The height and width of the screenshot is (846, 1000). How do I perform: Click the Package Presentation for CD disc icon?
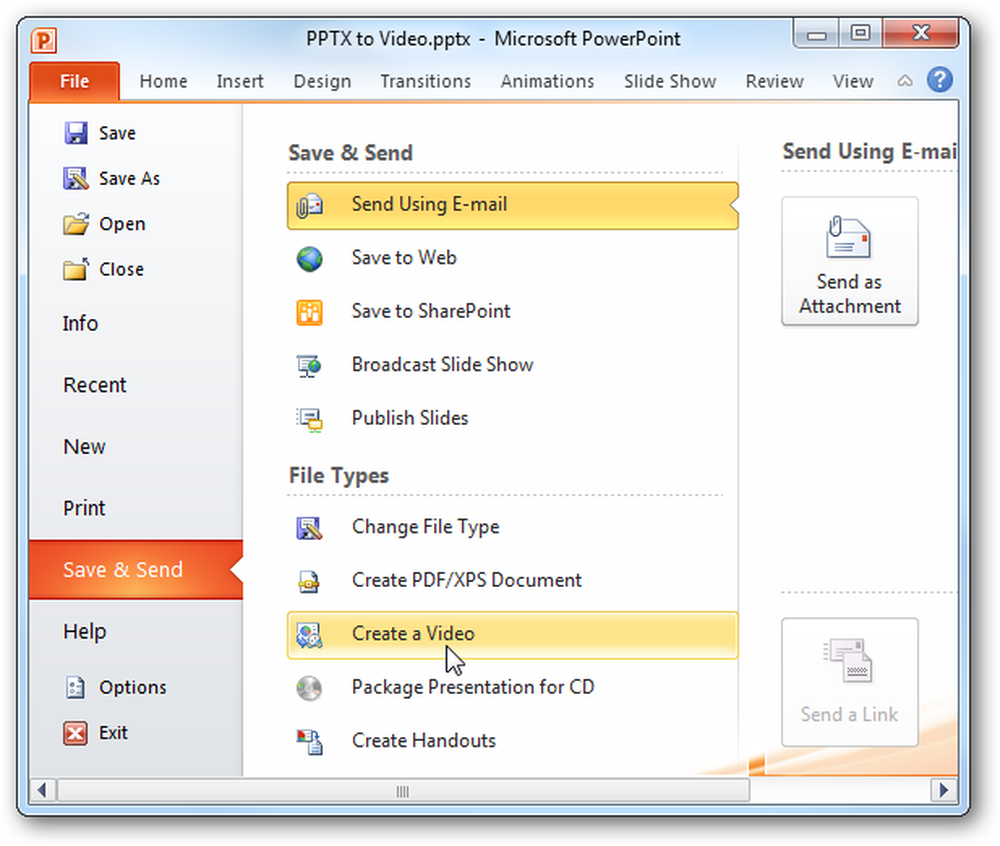[x=309, y=689]
